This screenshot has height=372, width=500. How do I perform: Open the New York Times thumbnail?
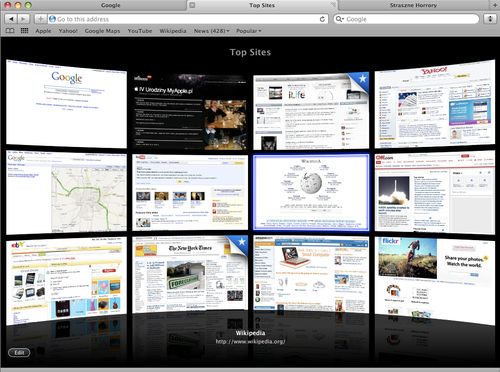[x=190, y=274]
